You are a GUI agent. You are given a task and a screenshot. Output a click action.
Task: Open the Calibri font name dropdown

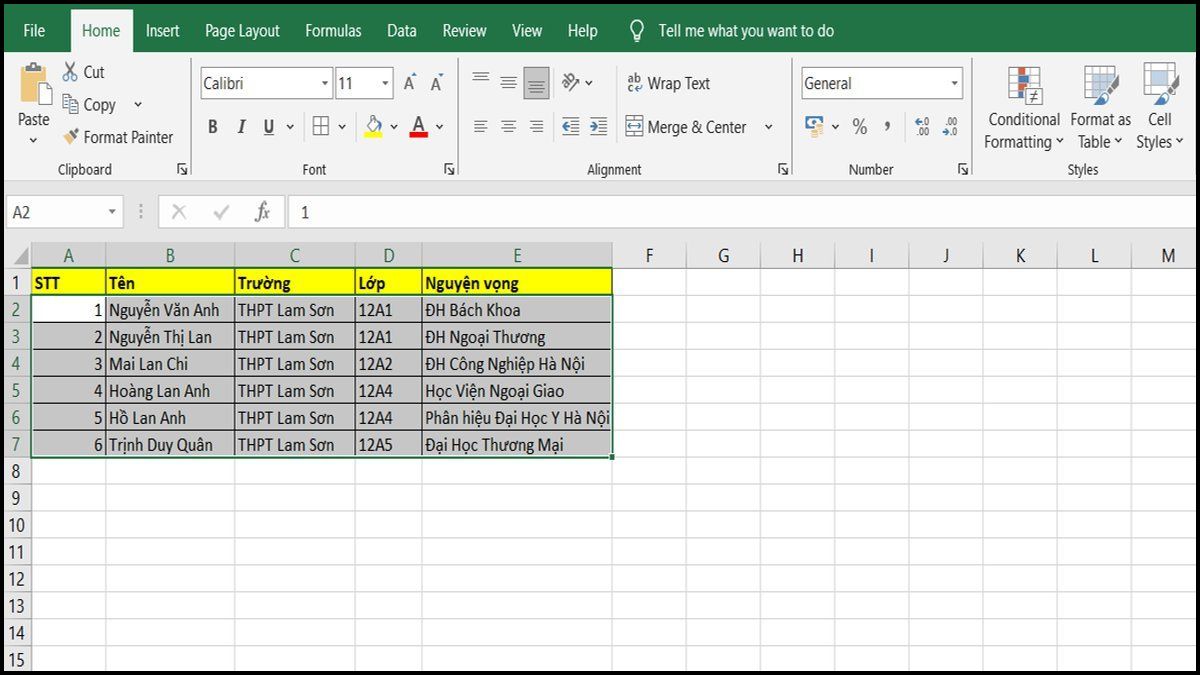pos(325,84)
